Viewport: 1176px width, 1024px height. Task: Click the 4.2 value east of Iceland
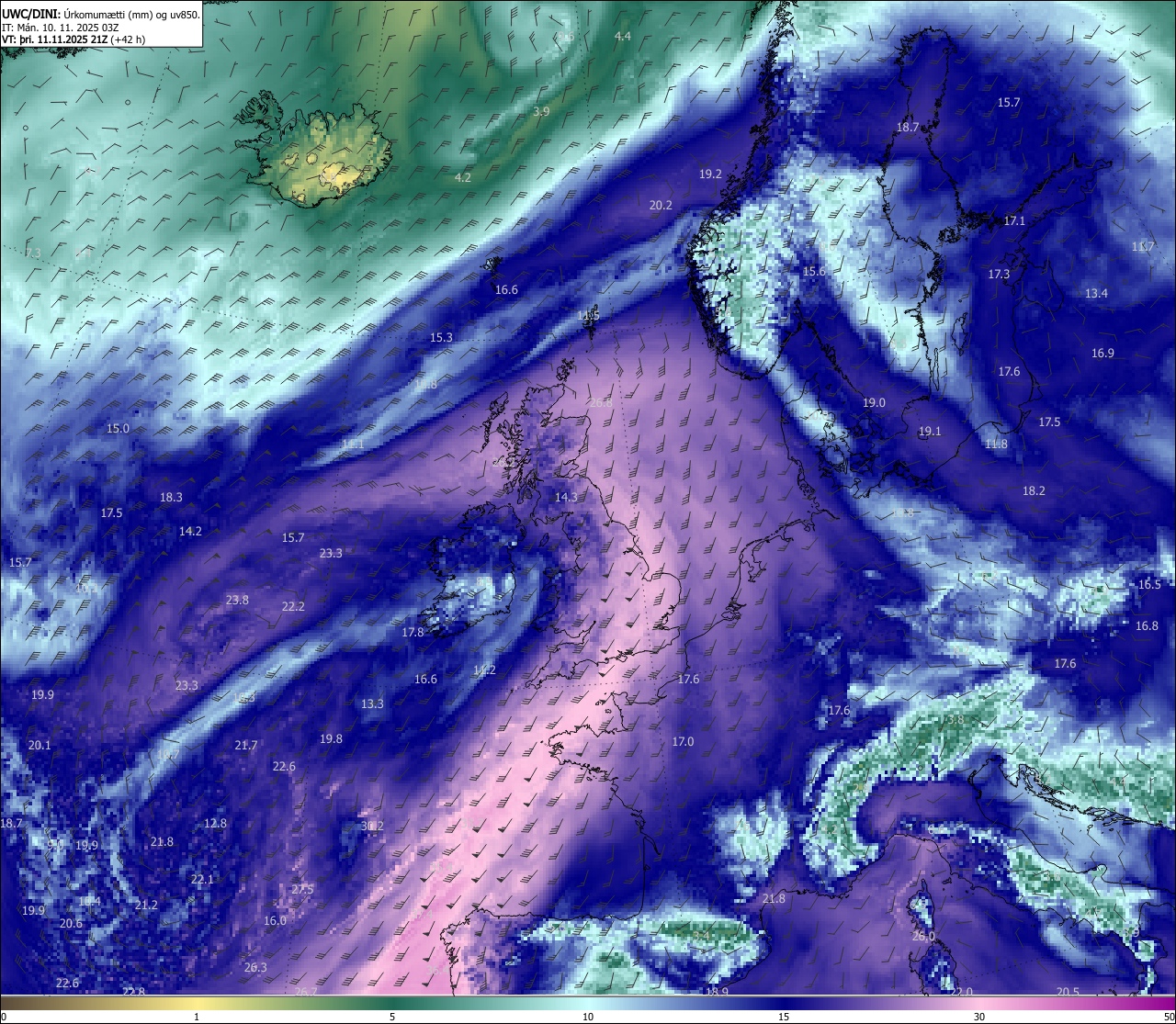pyautogui.click(x=463, y=177)
